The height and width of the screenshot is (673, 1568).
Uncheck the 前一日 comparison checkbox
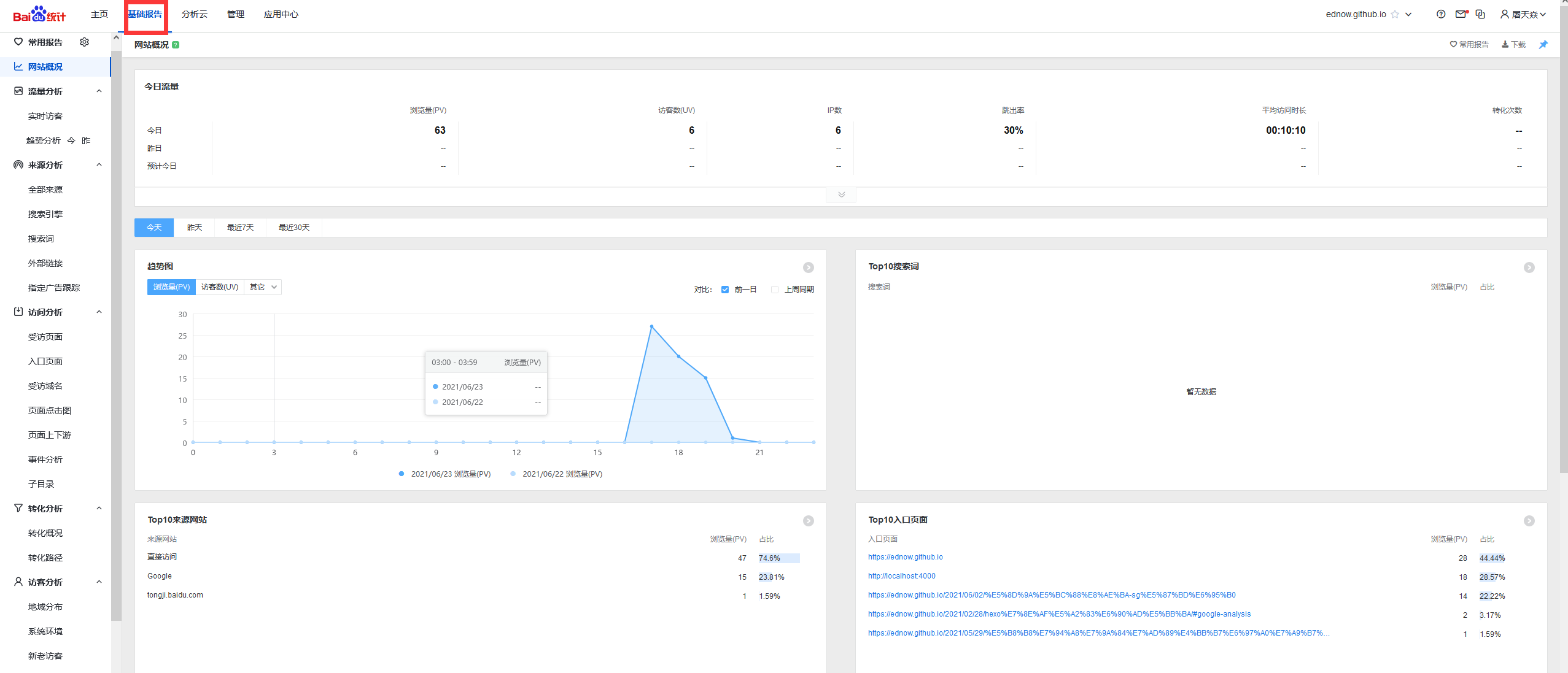[725, 290]
